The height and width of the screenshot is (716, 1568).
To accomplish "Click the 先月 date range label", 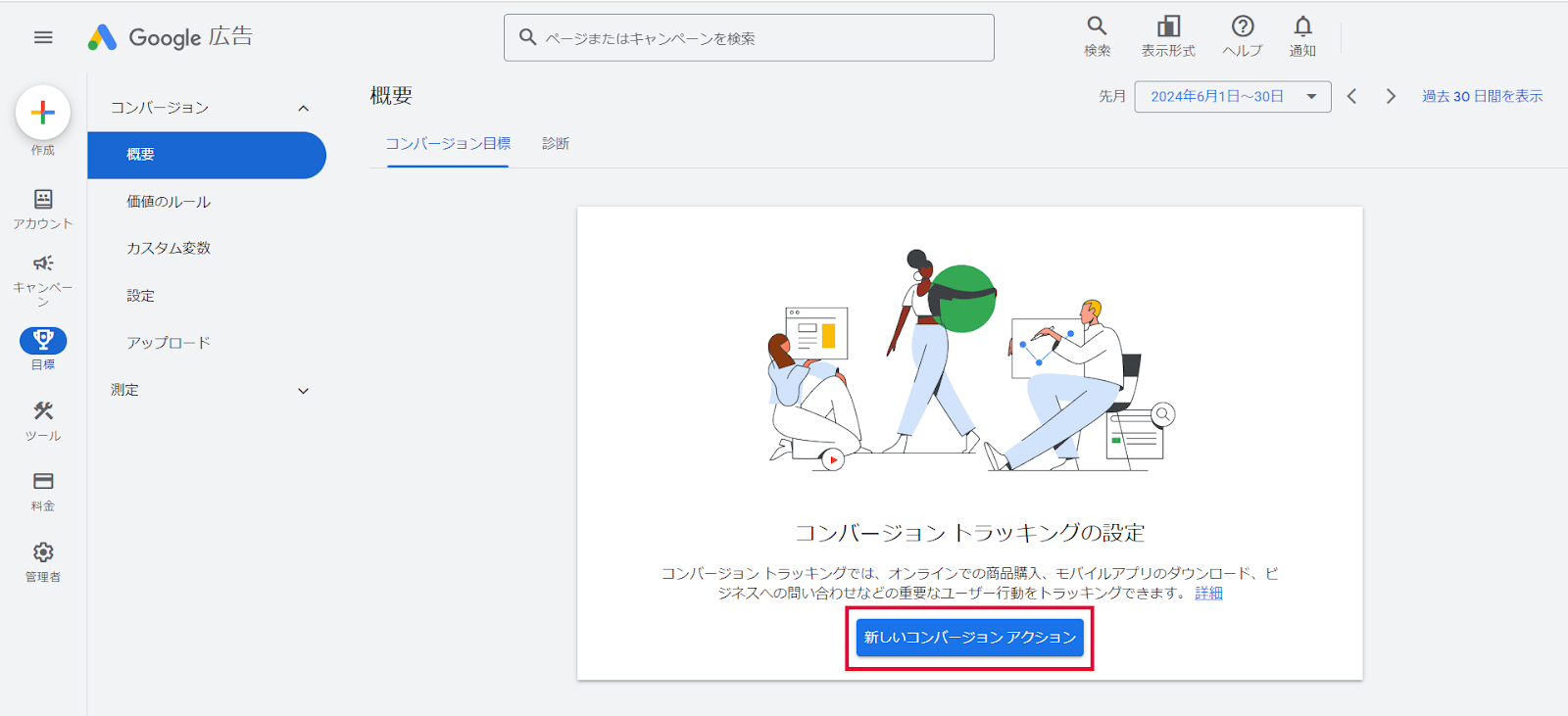I will point(1112,96).
